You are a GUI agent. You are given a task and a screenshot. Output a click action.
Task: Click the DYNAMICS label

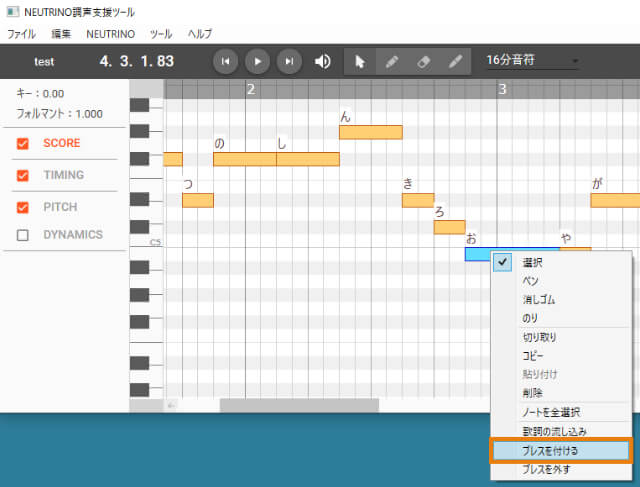point(73,235)
